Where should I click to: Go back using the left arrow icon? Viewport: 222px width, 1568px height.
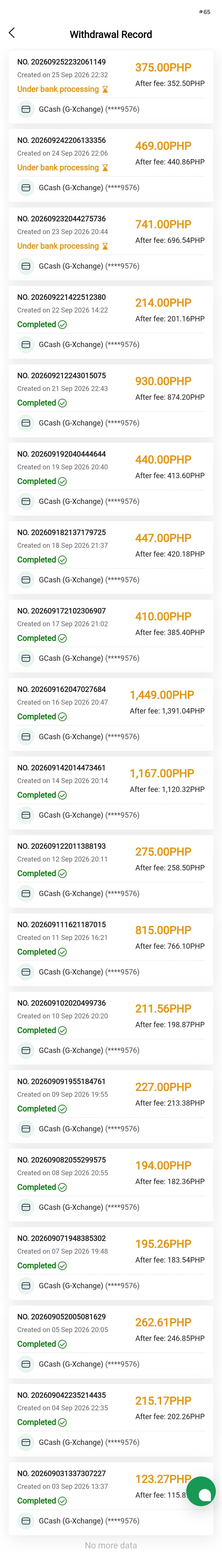12,33
